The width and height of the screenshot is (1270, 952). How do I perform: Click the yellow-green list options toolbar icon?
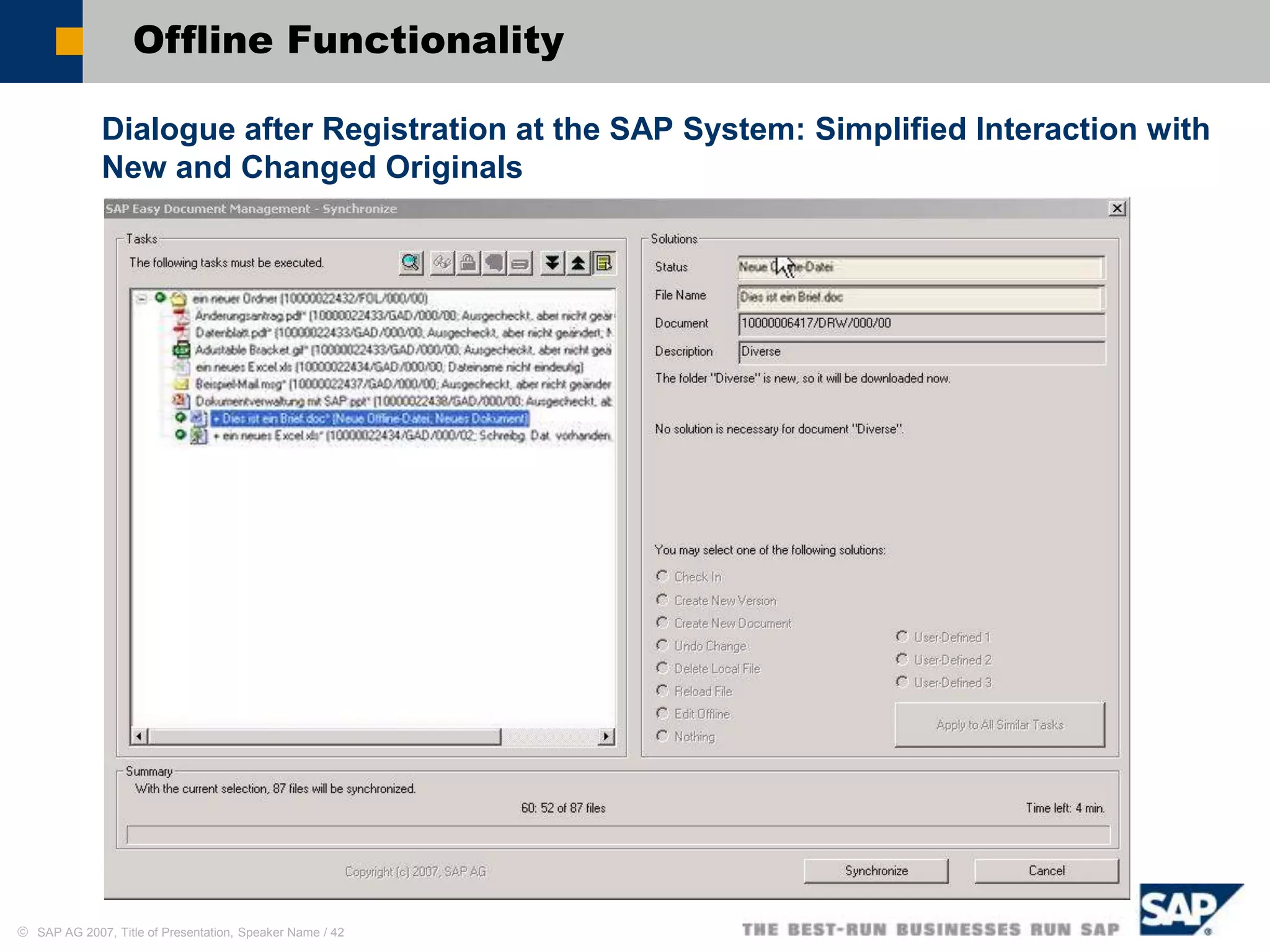click(603, 263)
